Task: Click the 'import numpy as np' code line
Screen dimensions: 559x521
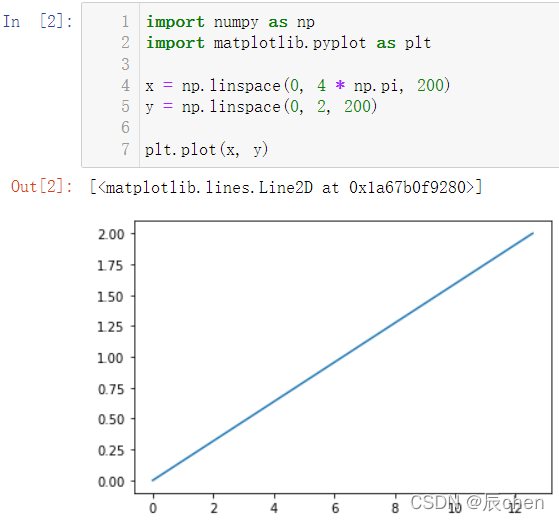Action: point(230,22)
